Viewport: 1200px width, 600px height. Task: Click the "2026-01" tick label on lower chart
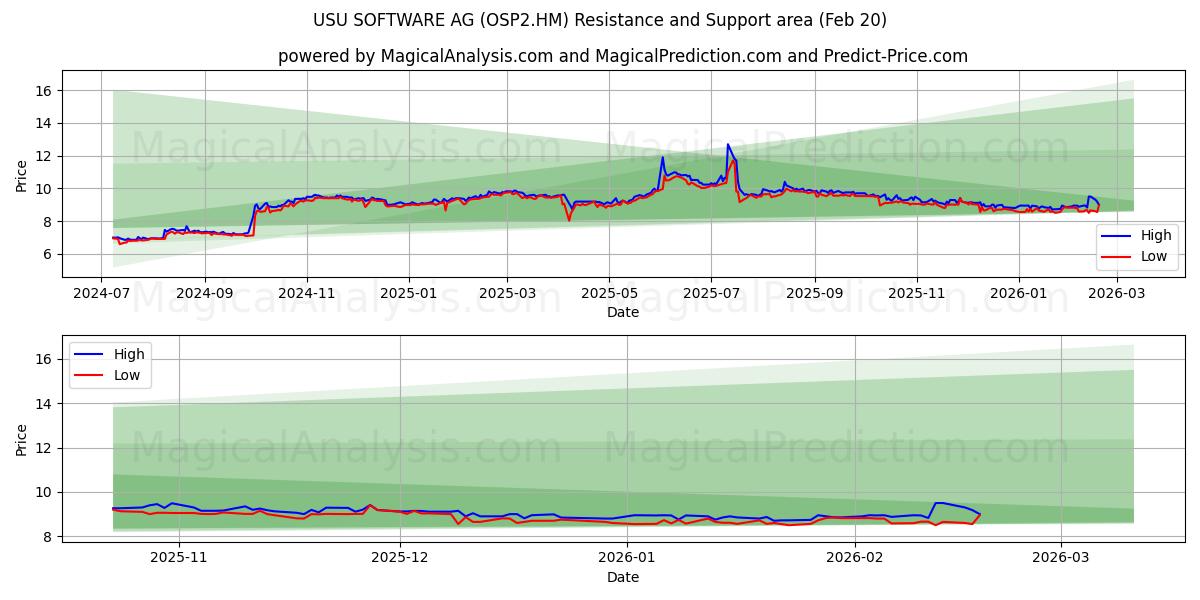(x=629, y=558)
